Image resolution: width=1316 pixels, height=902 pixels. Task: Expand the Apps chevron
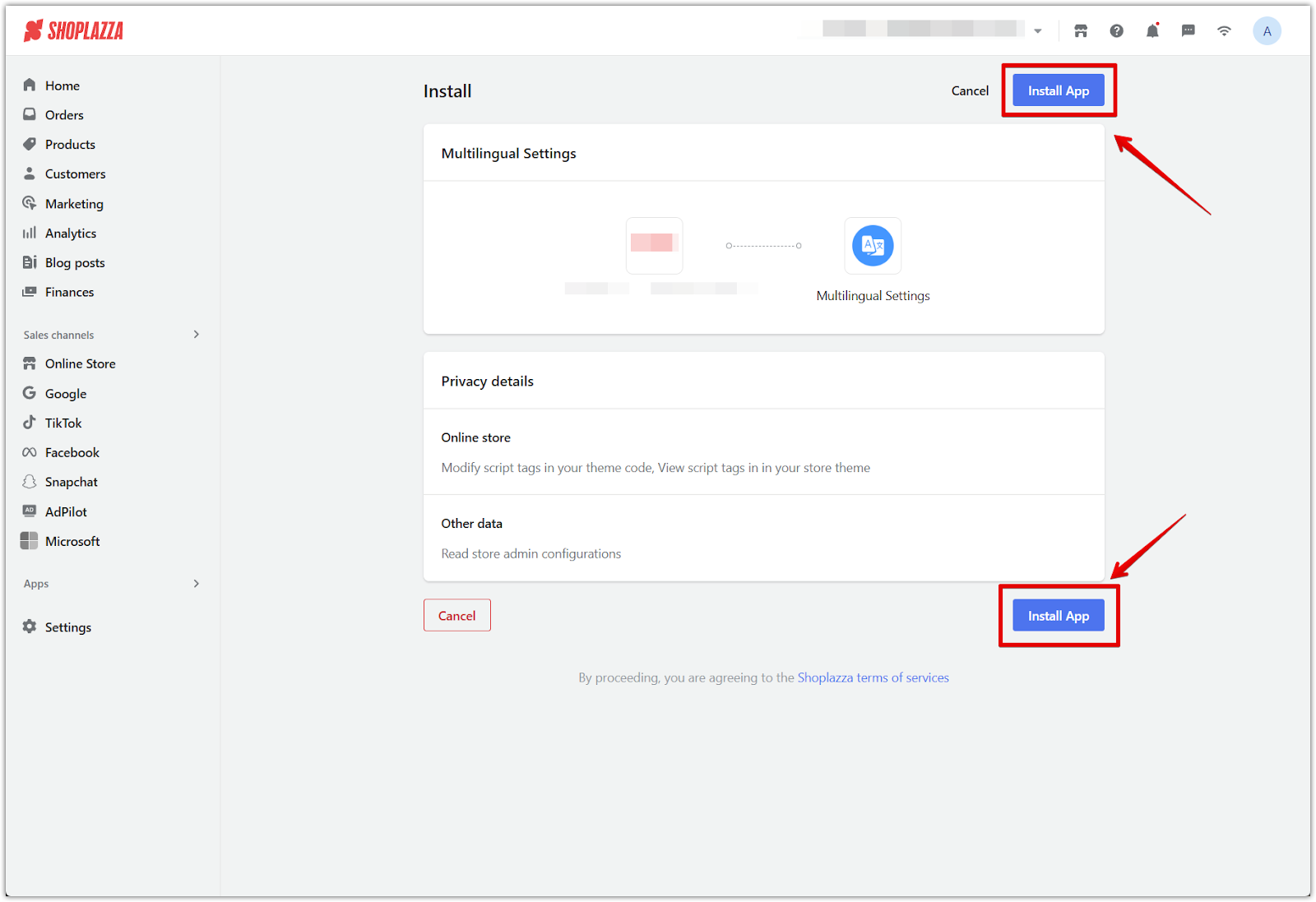(x=196, y=584)
